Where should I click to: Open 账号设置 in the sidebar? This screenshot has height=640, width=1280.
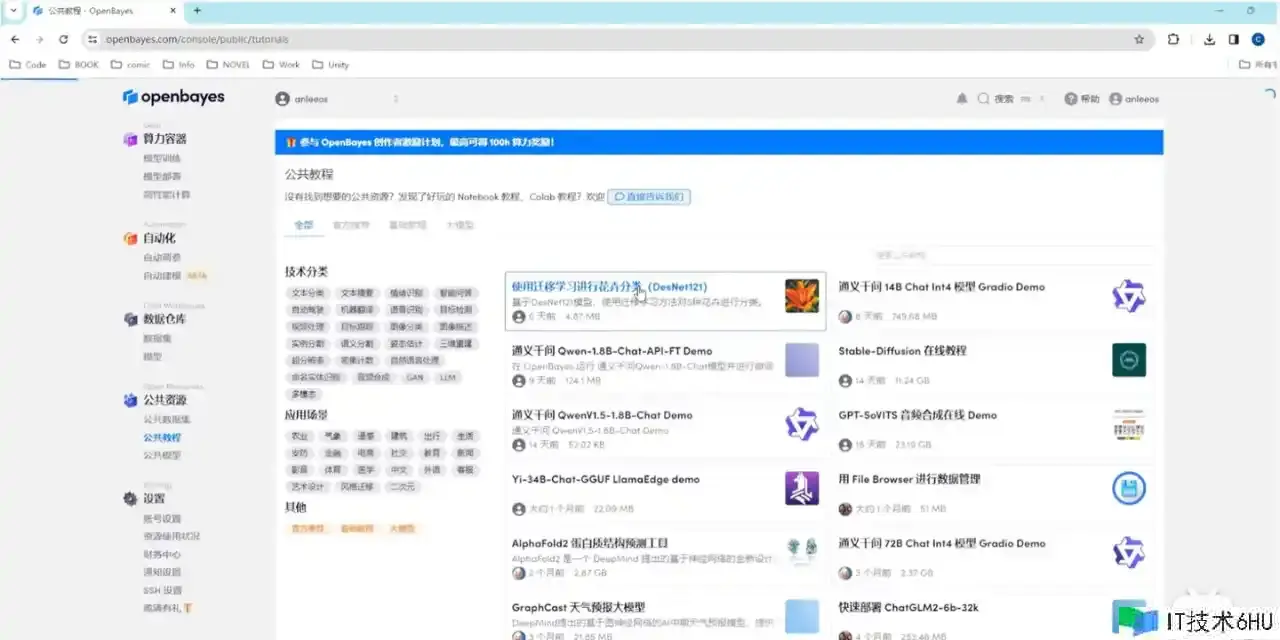coord(162,518)
